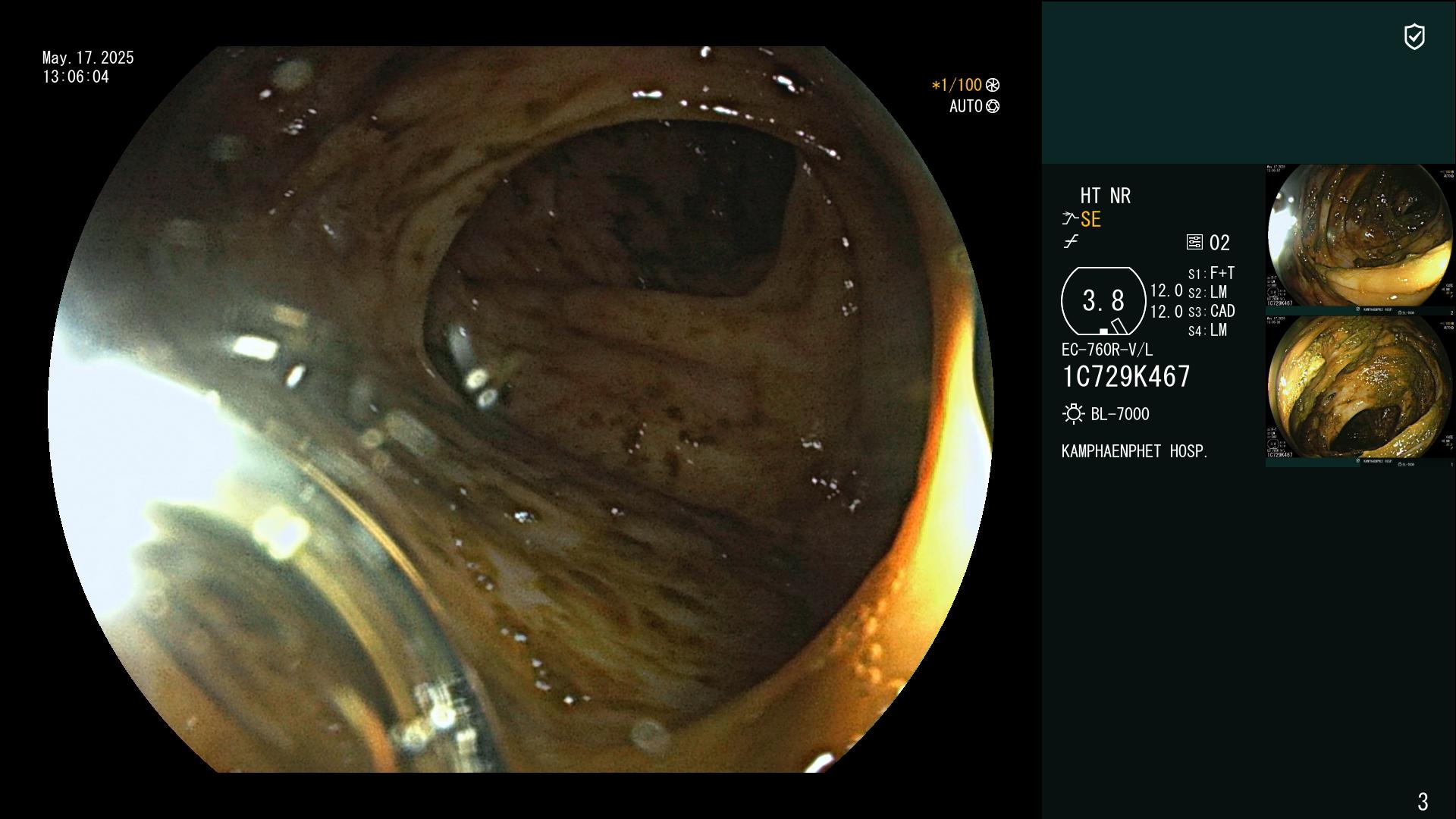1456x819 pixels.
Task: Click the lower 12.0 value
Action: [1166, 312]
